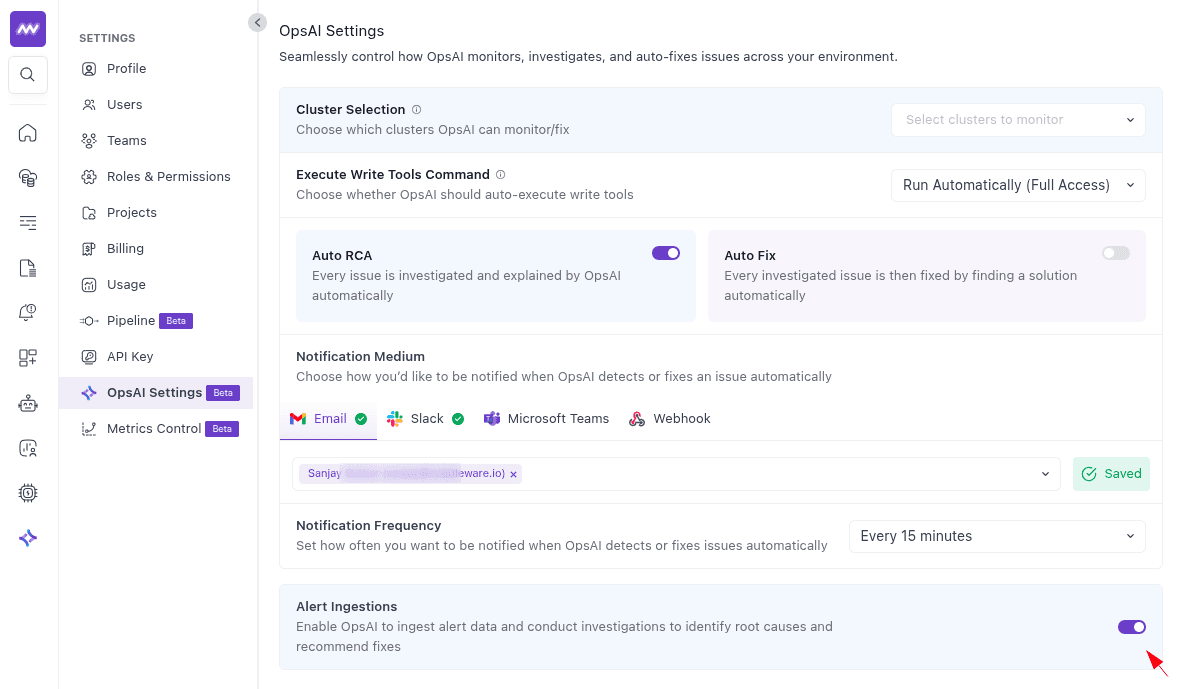Open the alerts bell icon in rail
This screenshot has width=1181, height=689.
click(28, 313)
